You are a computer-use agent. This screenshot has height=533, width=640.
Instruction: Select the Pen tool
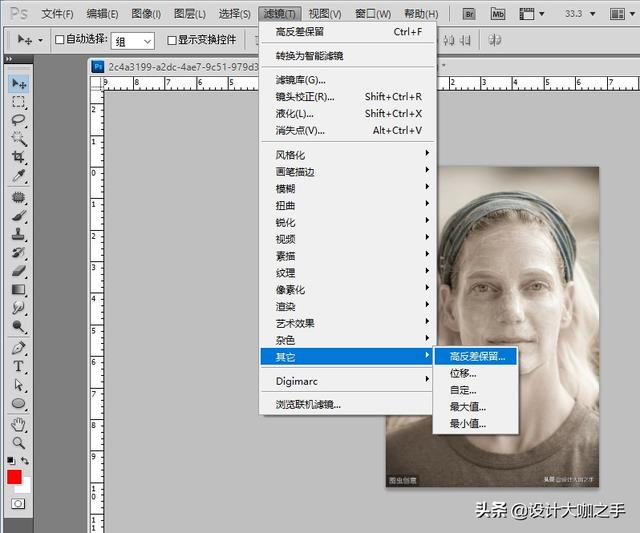18,348
